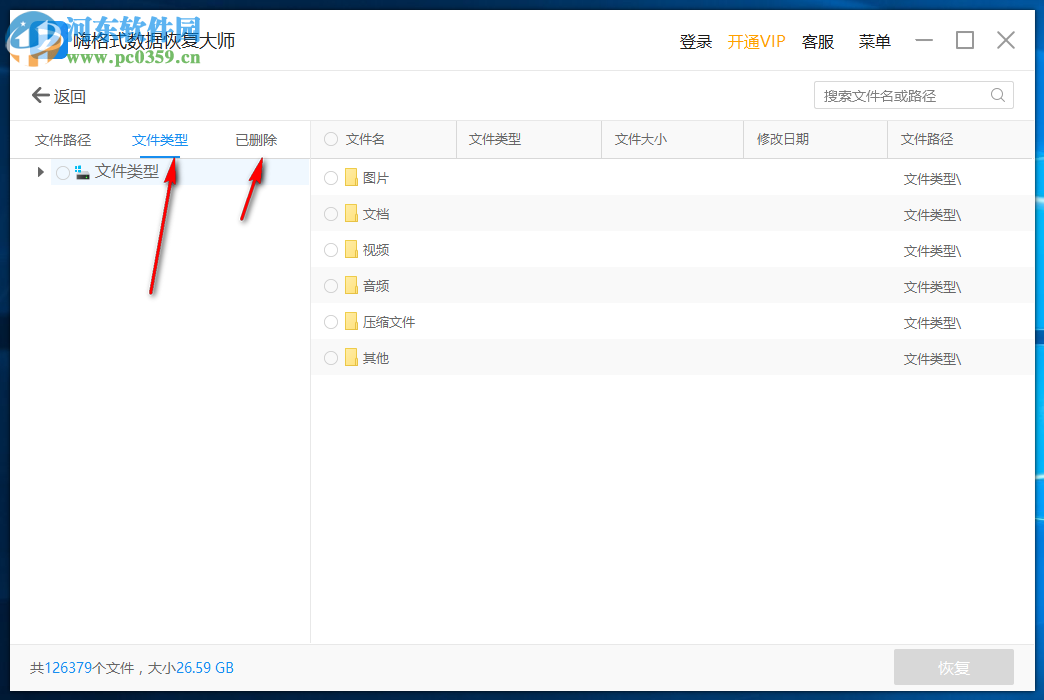Click the drive icon beside 文件类型
This screenshot has height=700, width=1044.
coord(82,171)
